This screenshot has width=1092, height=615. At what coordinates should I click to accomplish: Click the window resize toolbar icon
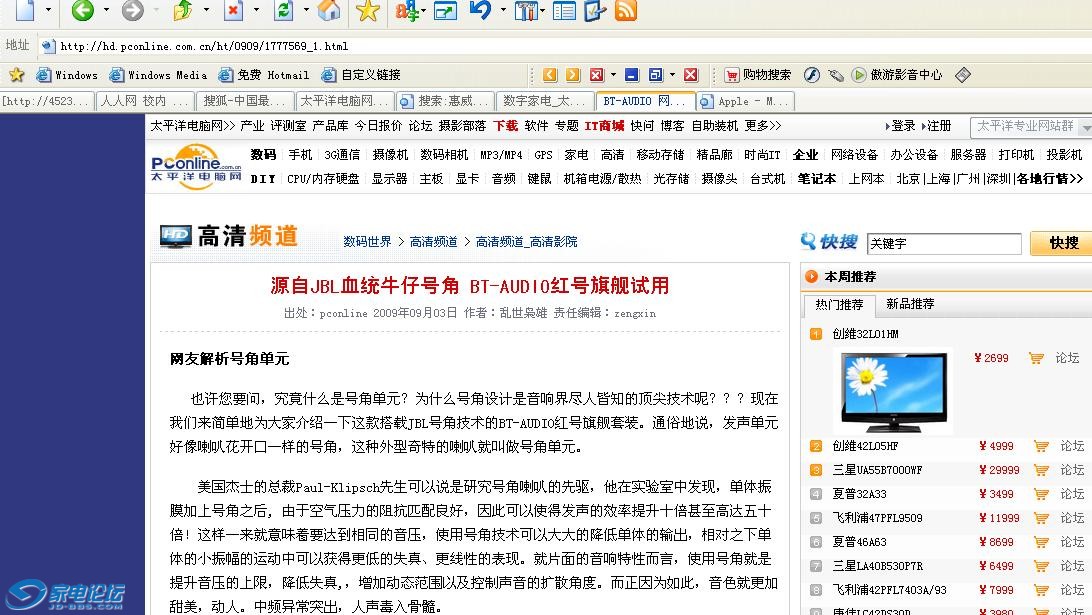click(445, 10)
